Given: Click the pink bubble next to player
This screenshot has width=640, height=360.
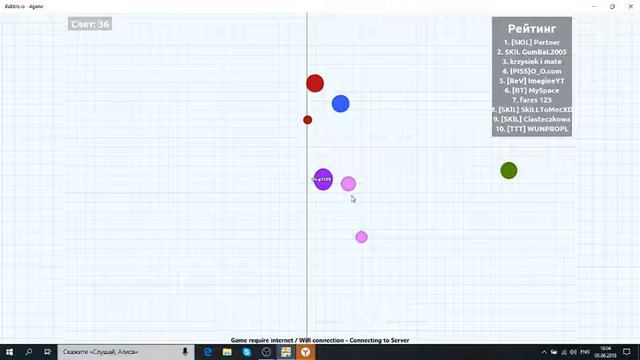Looking at the screenshot, I should point(348,184).
